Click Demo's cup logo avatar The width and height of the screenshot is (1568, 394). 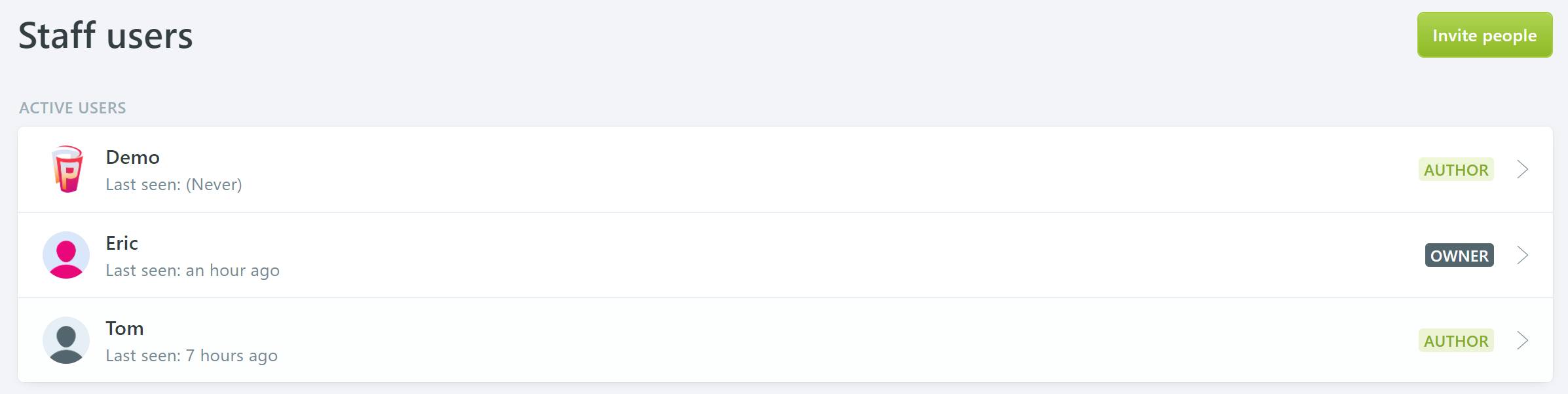67,169
